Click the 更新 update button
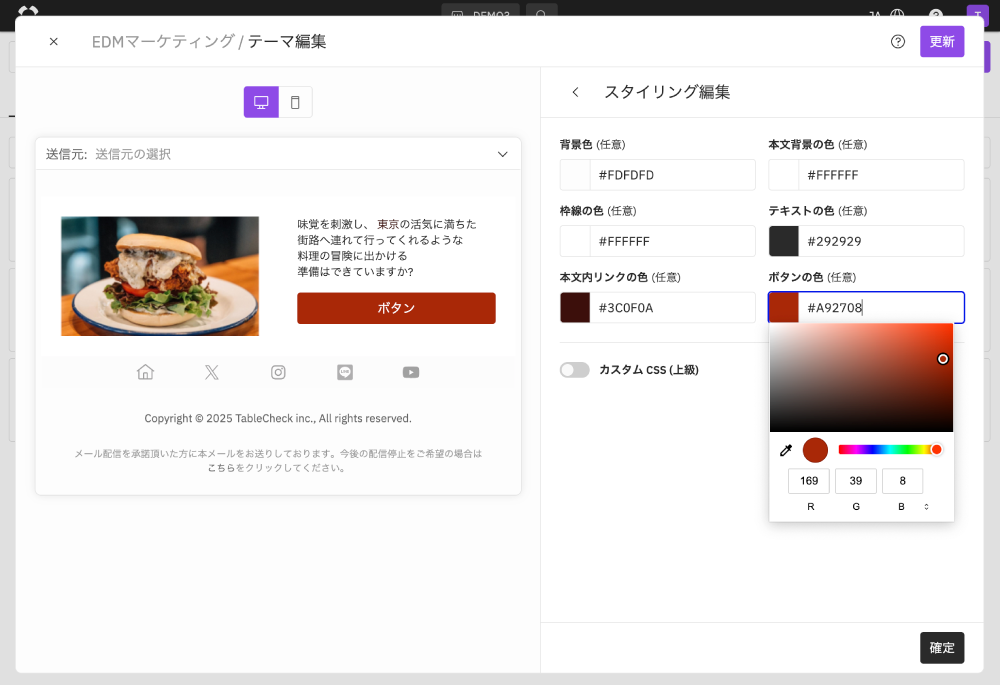The height and width of the screenshot is (685, 1000). click(x=941, y=41)
